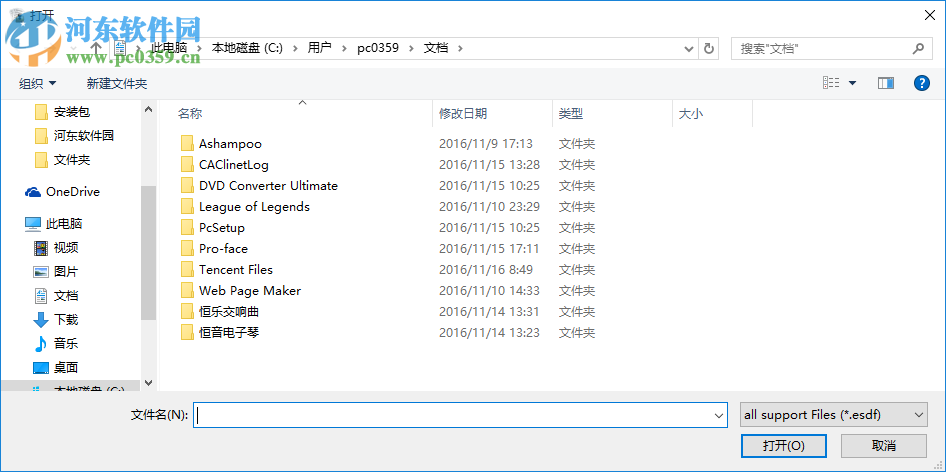Select the League of Legends folder name
Image resolution: width=946 pixels, height=472 pixels.
[254, 206]
